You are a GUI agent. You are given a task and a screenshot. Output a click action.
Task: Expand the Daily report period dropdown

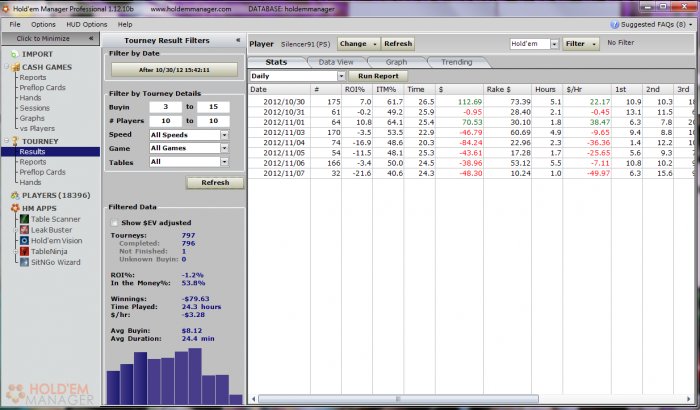pyautogui.click(x=341, y=76)
